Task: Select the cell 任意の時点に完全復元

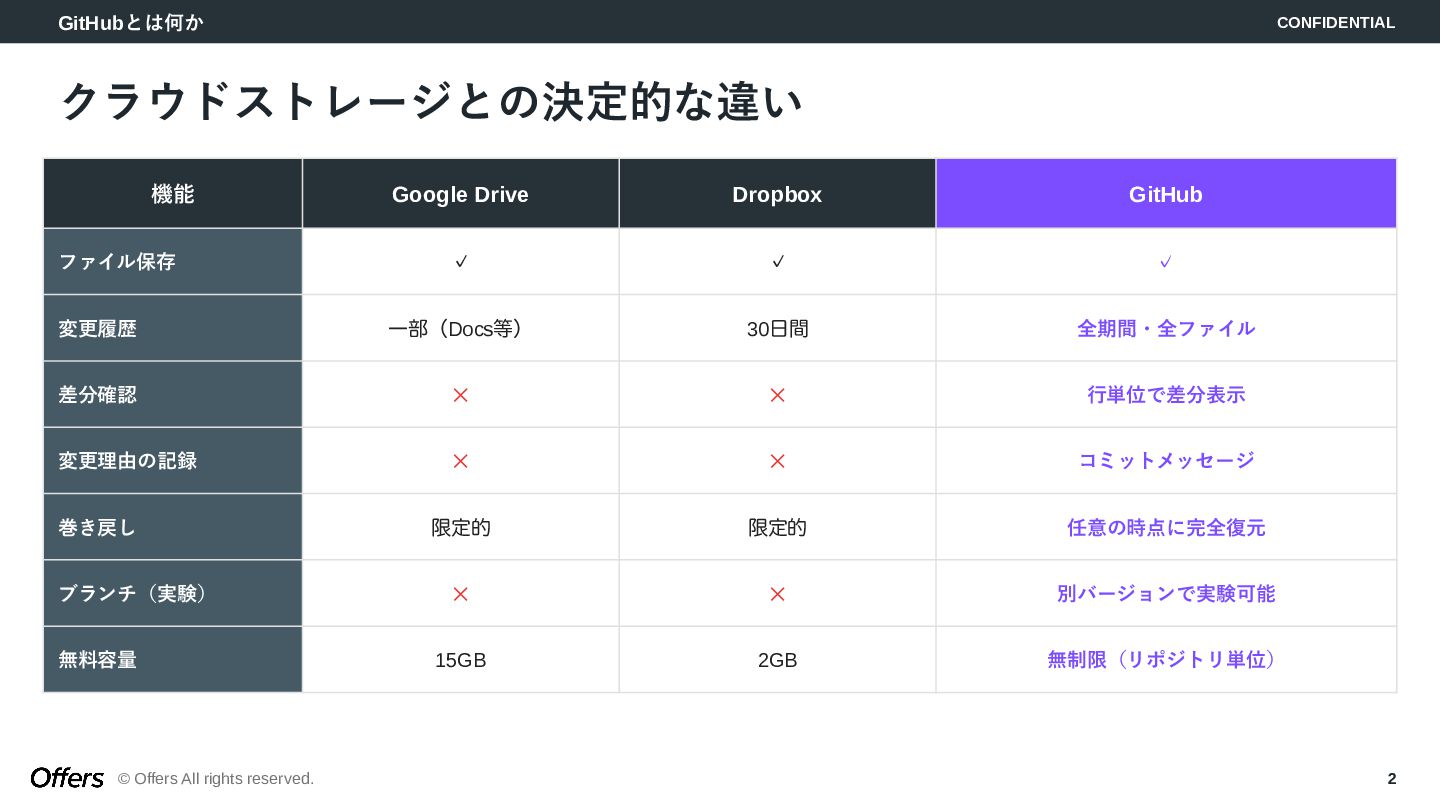Action: click(1166, 527)
